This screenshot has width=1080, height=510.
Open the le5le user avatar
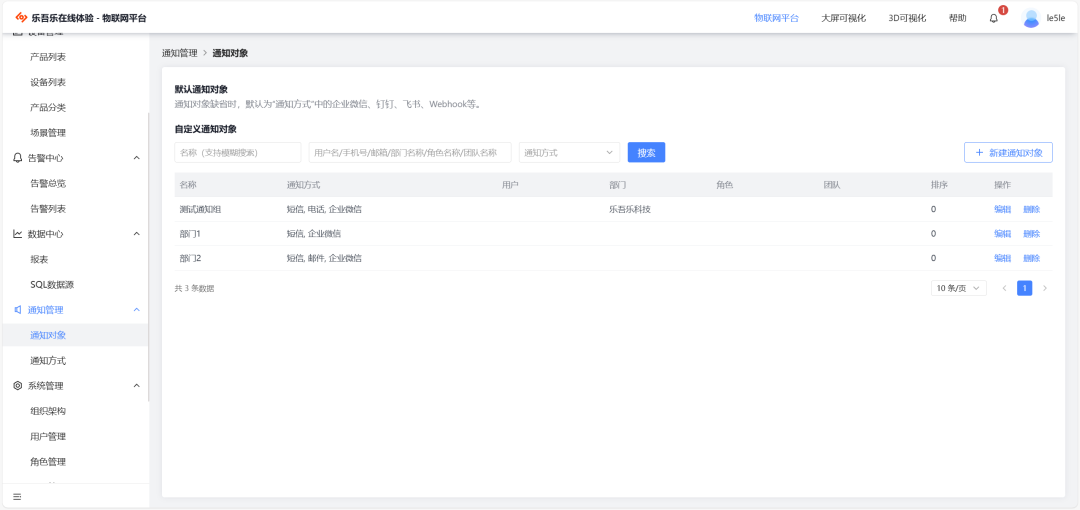1030,19
